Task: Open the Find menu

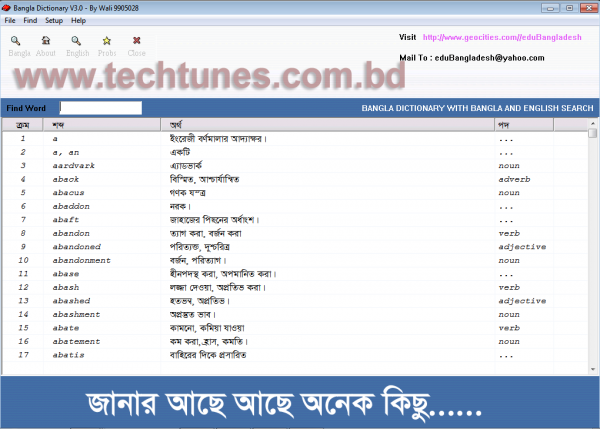Action: 30,21
